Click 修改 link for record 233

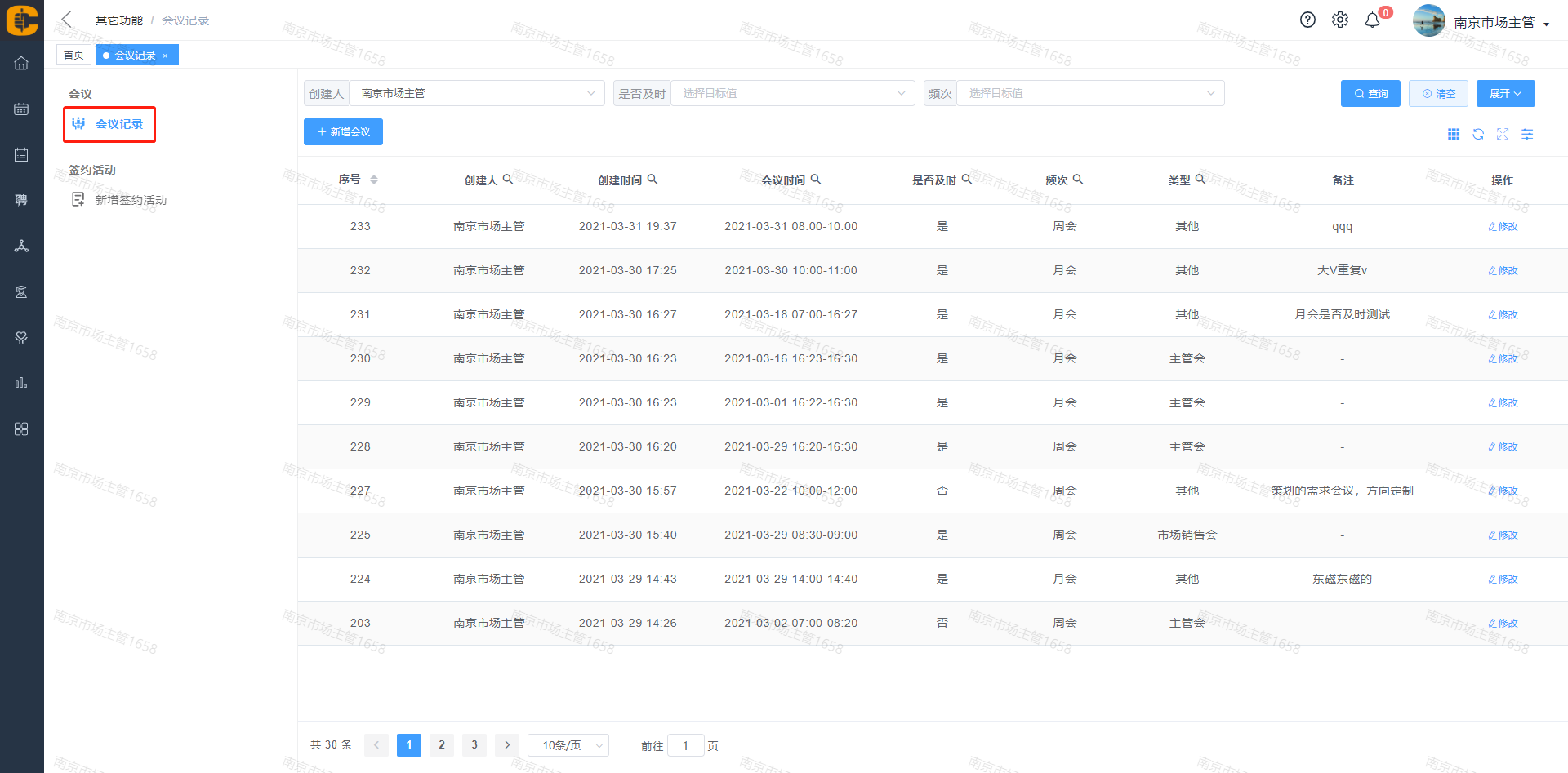pos(1503,227)
